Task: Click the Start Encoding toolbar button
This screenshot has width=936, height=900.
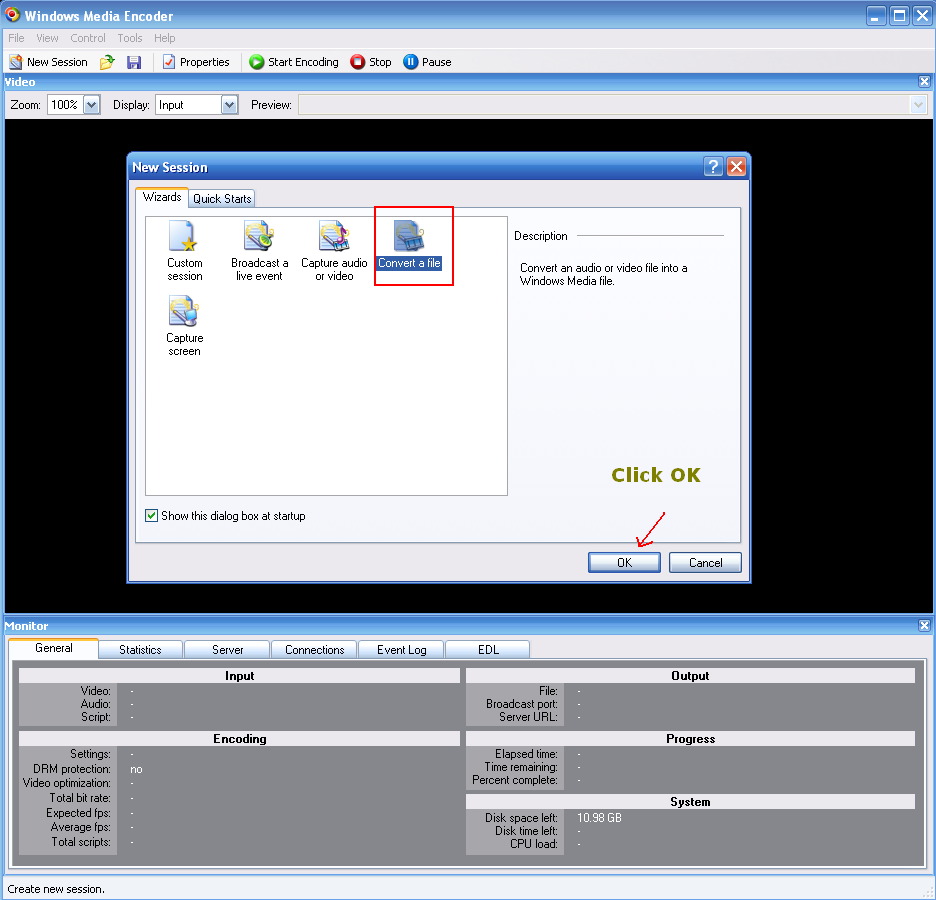Action: coord(294,62)
